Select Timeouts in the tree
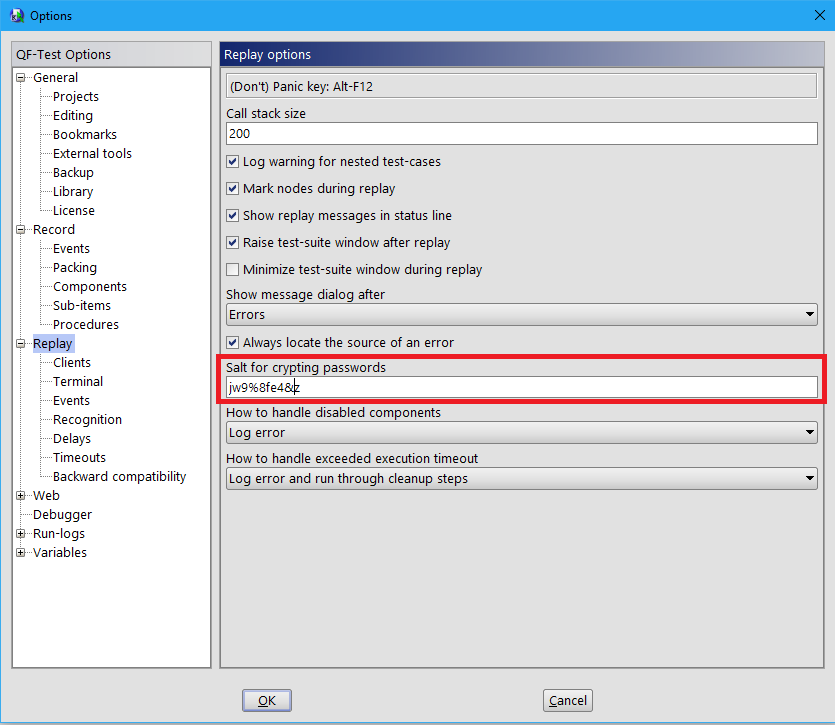 [79, 458]
